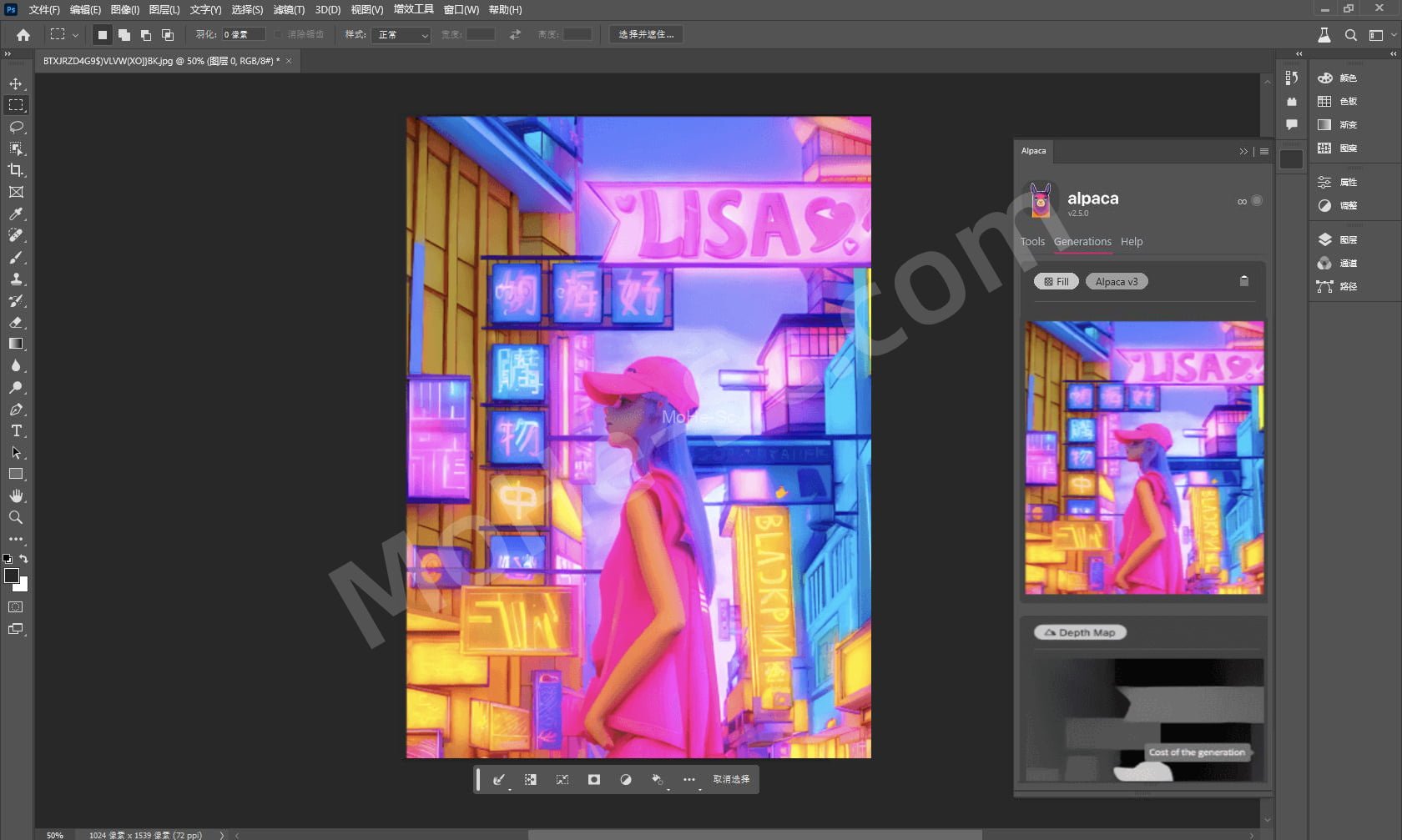Open the 图层 (Layers) panel icon
Screen dimensions: 1402x840
(1324, 239)
